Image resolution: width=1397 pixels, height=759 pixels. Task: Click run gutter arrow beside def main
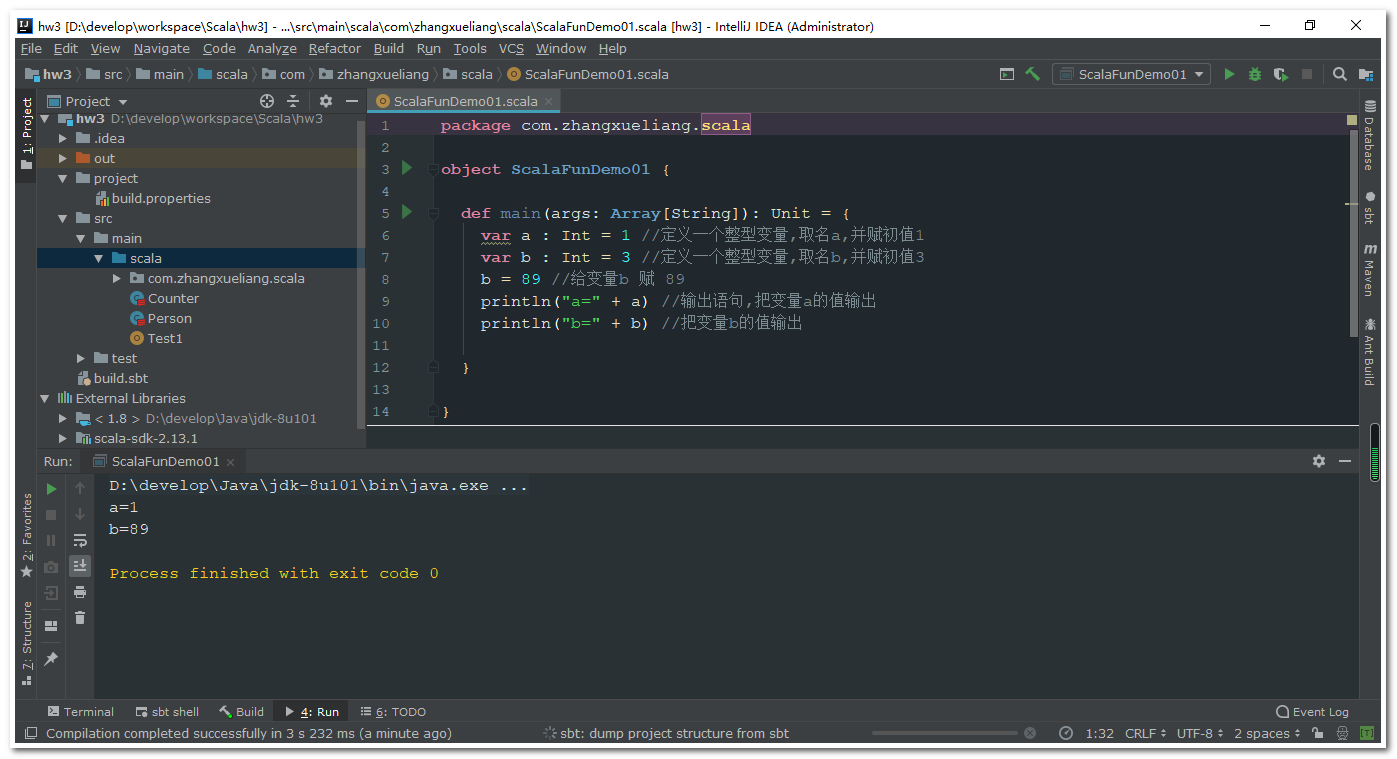(407, 212)
